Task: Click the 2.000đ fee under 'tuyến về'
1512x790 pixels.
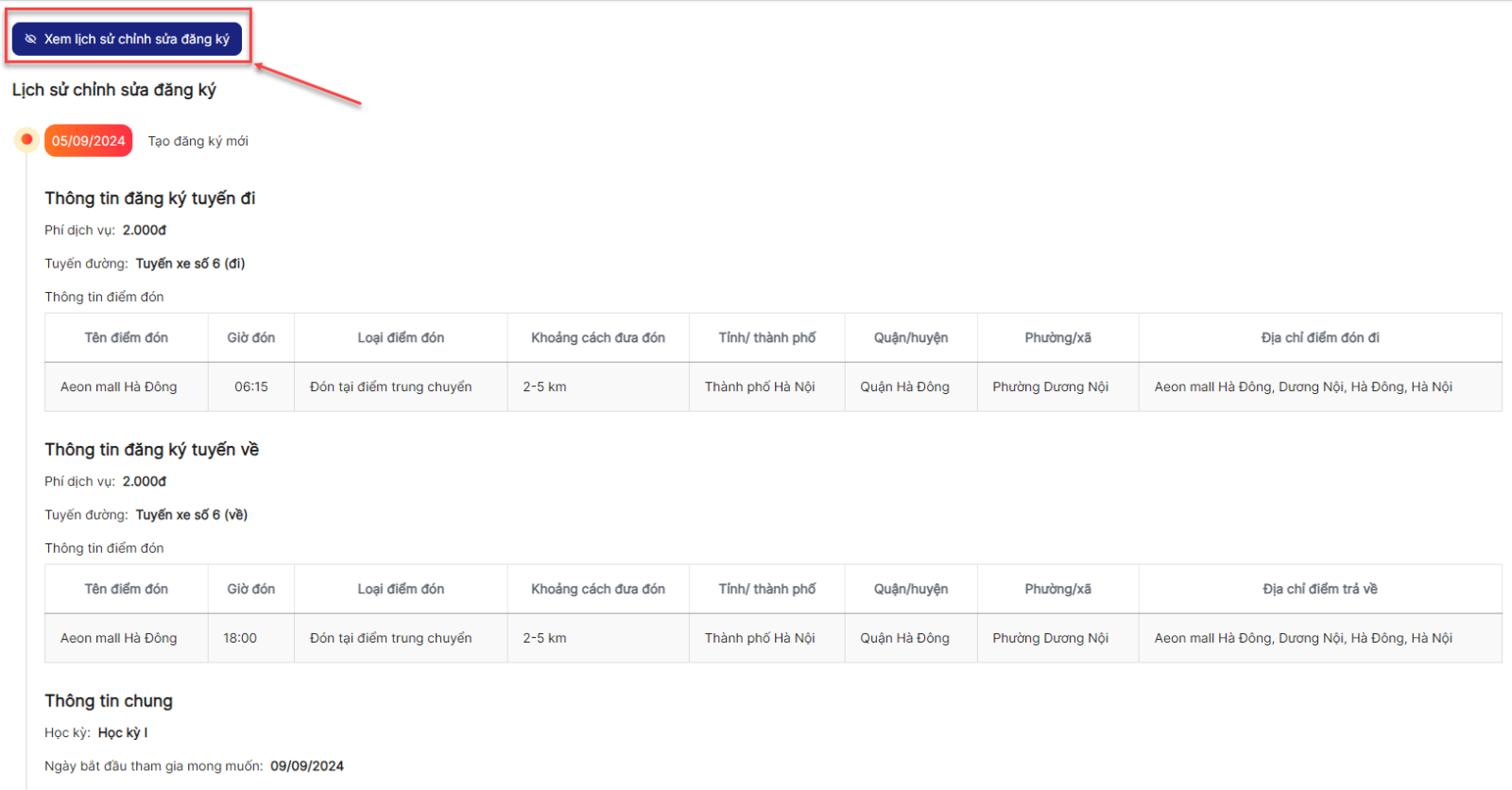Action: [145, 482]
